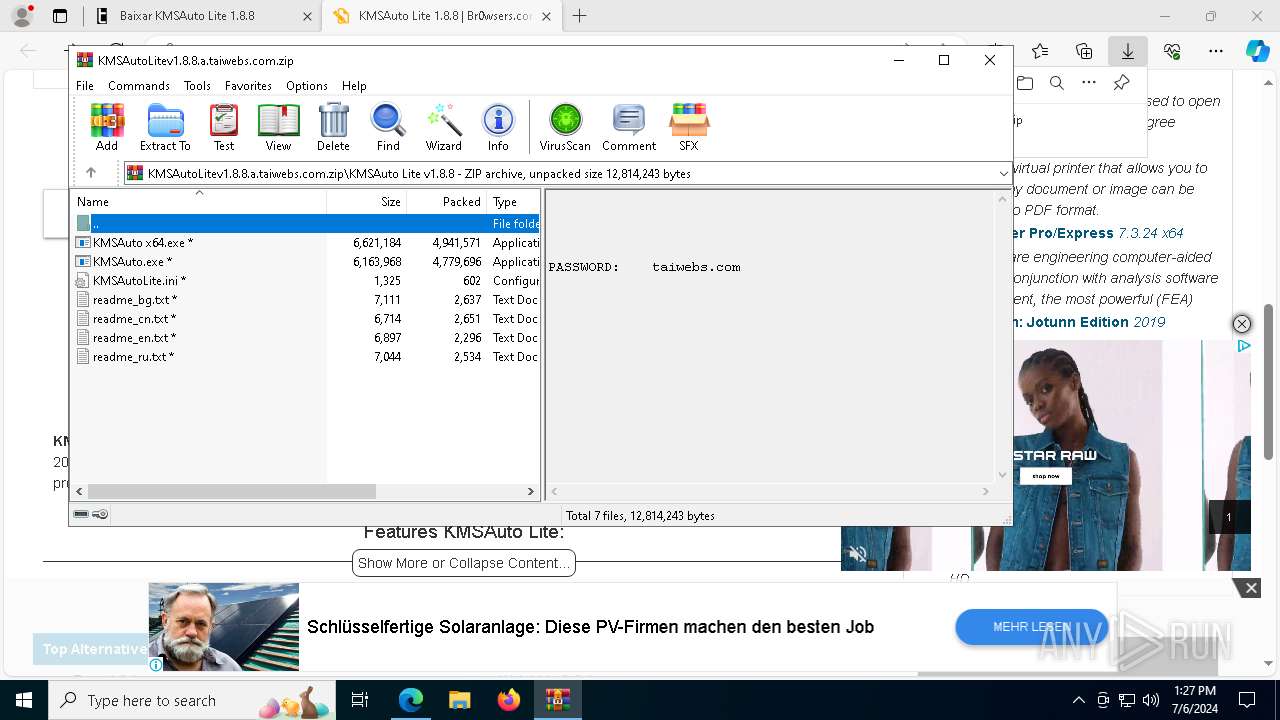The height and width of the screenshot is (720, 1280).
Task: Run VirusScan from the toolbar
Action: pyautogui.click(x=565, y=127)
